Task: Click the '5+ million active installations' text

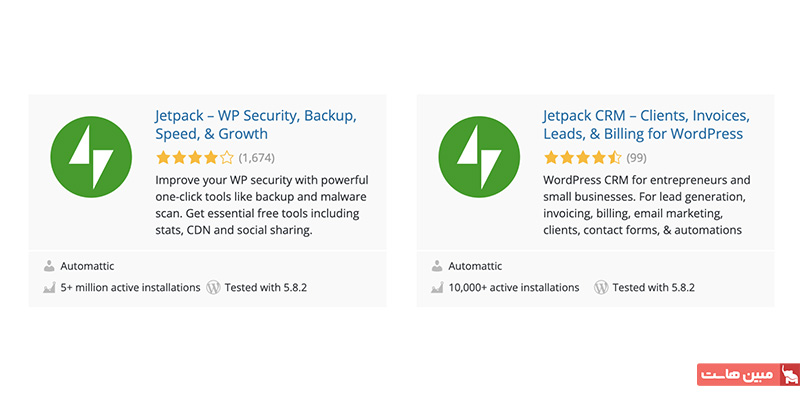Action: tap(130, 287)
